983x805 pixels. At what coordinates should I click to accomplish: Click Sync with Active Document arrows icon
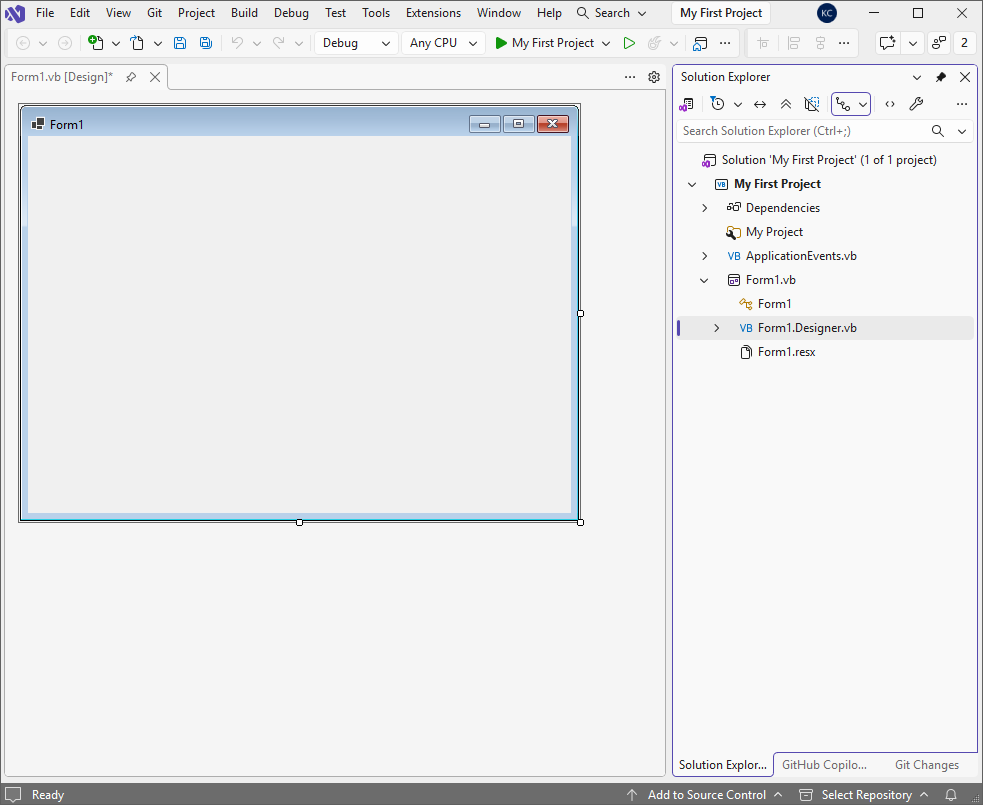tap(760, 104)
